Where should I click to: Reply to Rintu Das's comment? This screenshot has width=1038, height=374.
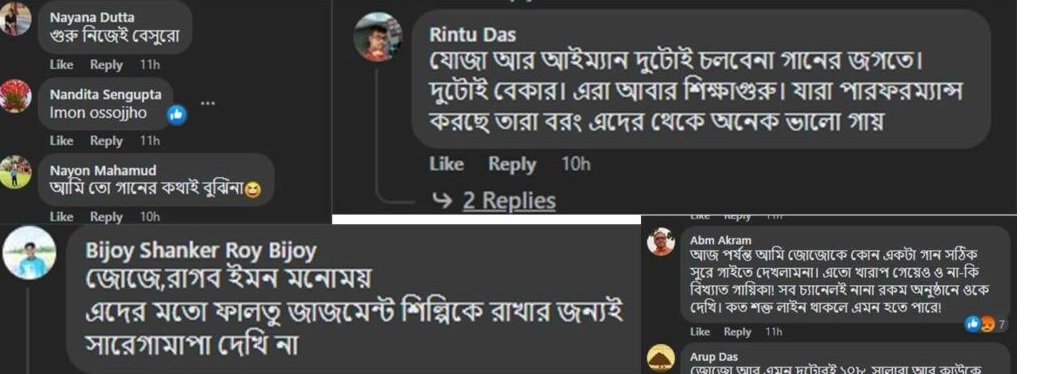[512, 164]
